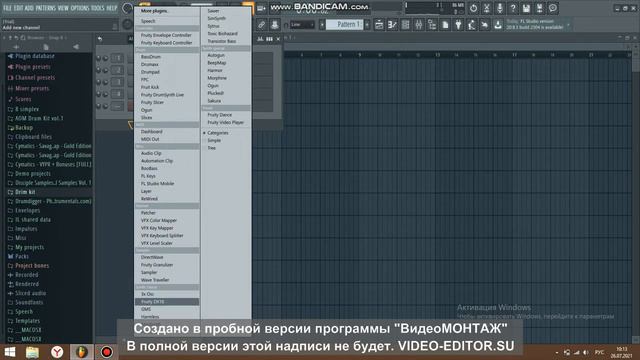Open File Explorer from the taskbar
Image resolution: width=640 pixels, height=360 pixels.
(x=32, y=352)
